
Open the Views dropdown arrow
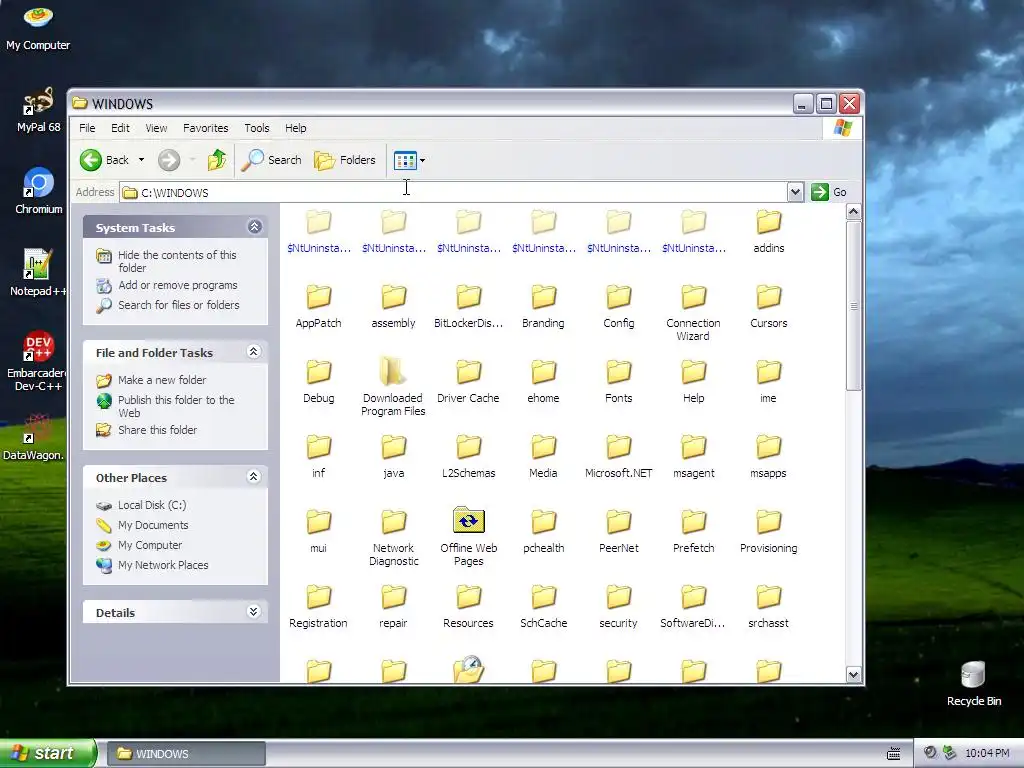point(423,160)
